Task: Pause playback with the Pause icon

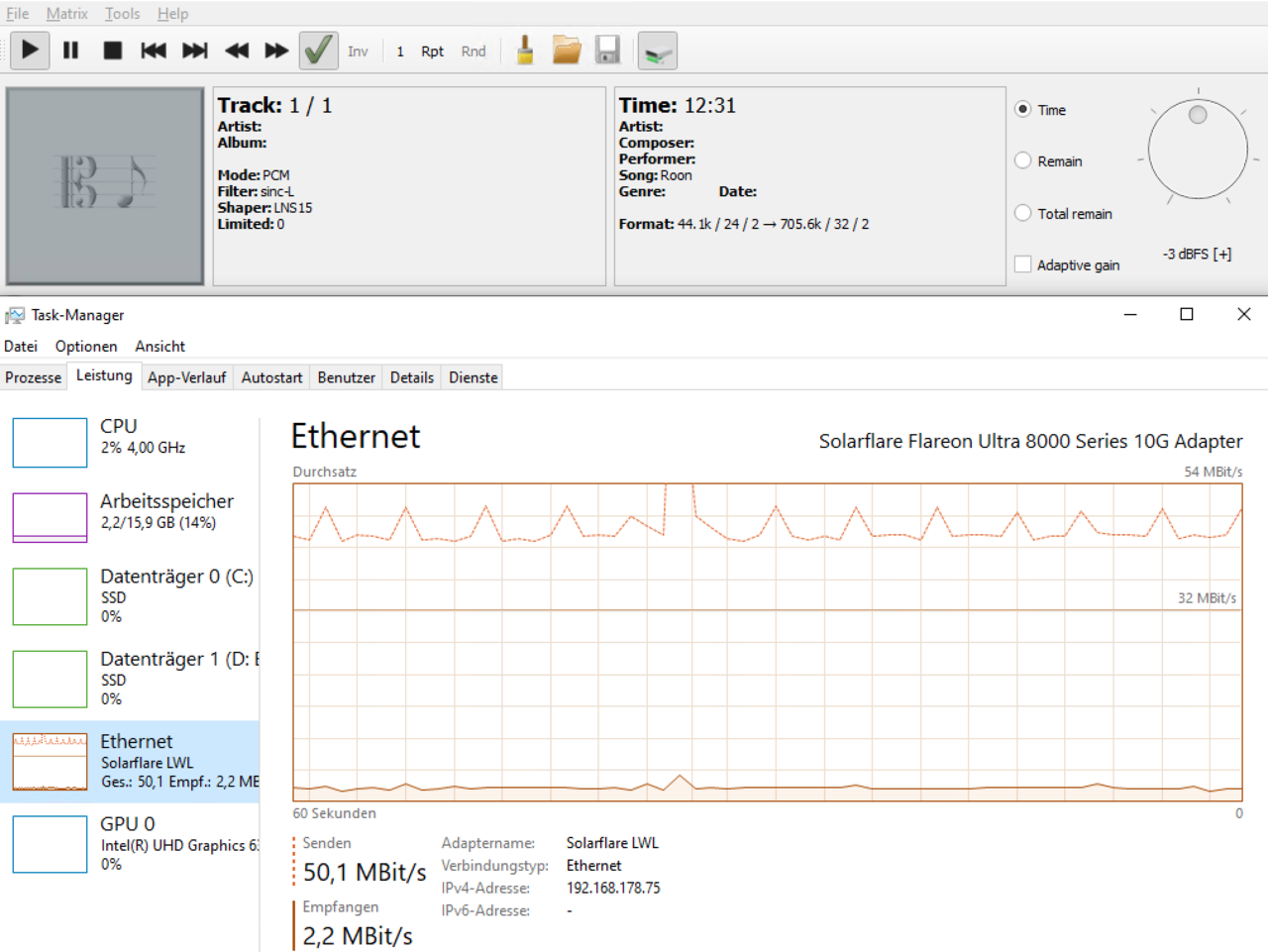Action: pos(70,51)
